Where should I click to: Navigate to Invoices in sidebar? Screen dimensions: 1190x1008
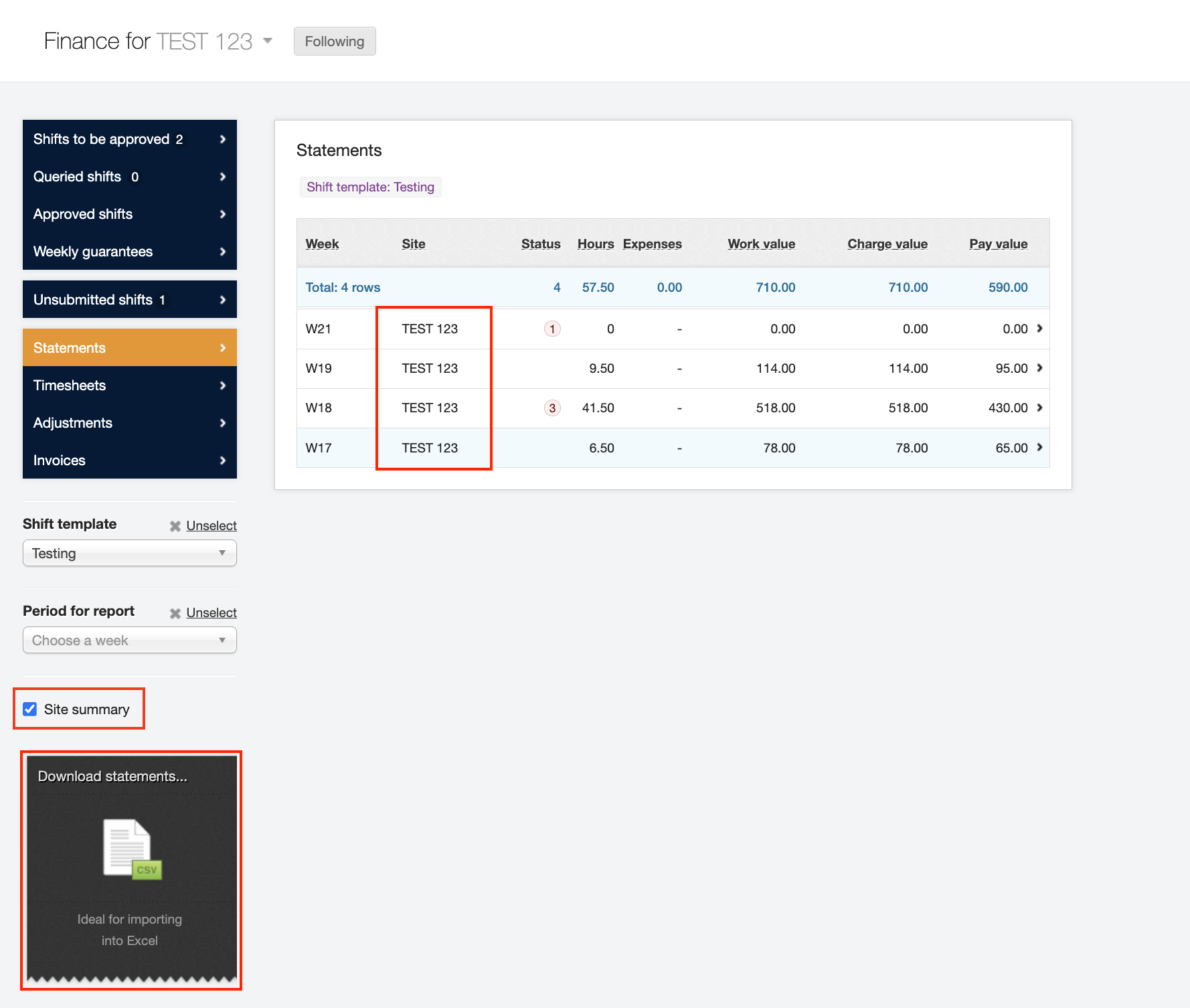(129, 460)
